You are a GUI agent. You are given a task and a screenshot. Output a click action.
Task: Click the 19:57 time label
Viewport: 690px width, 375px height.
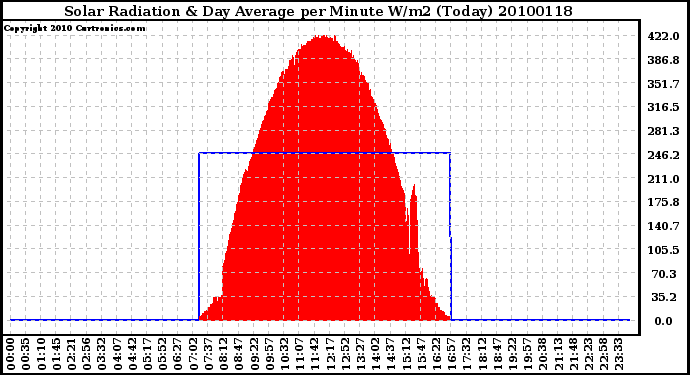click(x=527, y=354)
